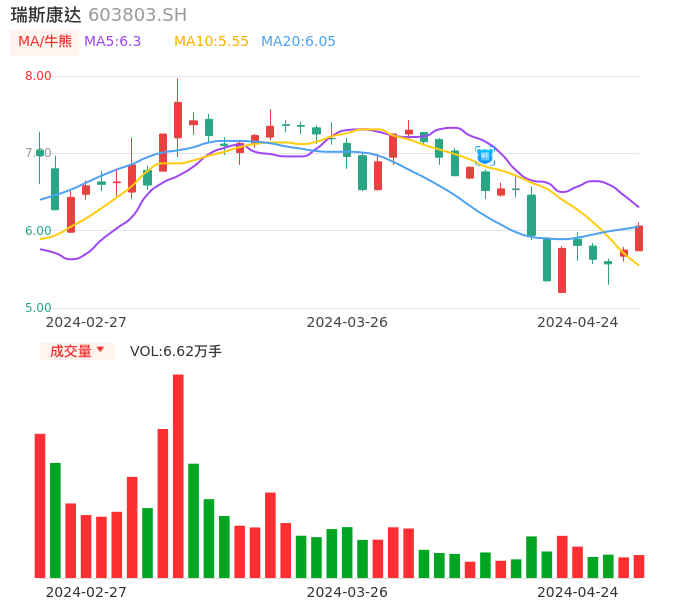Click the VOL:6.62万手 volume readout
Image resolution: width=686 pixels, height=606 pixels.
click(x=176, y=351)
